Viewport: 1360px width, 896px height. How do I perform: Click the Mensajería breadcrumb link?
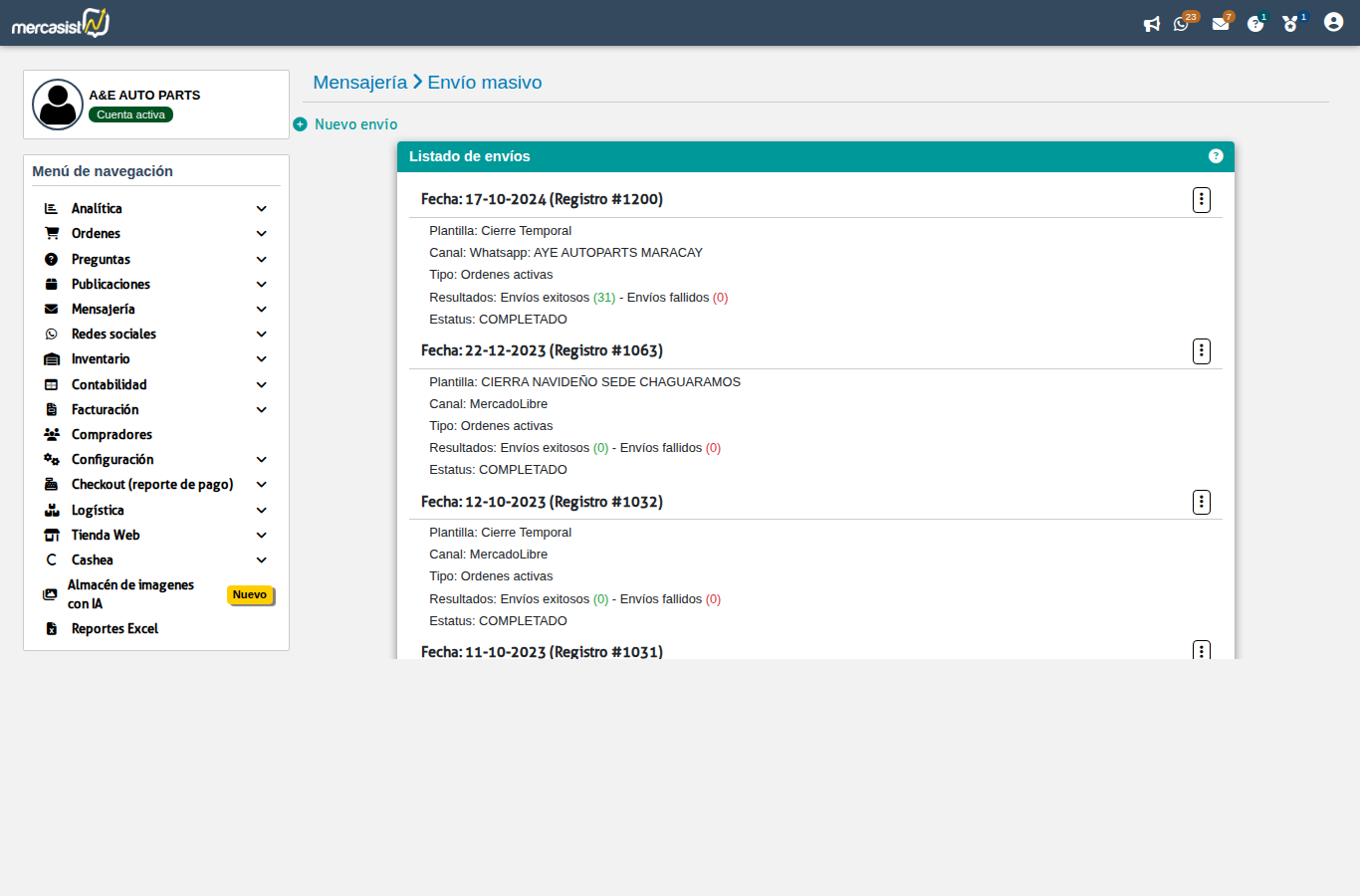[359, 83]
